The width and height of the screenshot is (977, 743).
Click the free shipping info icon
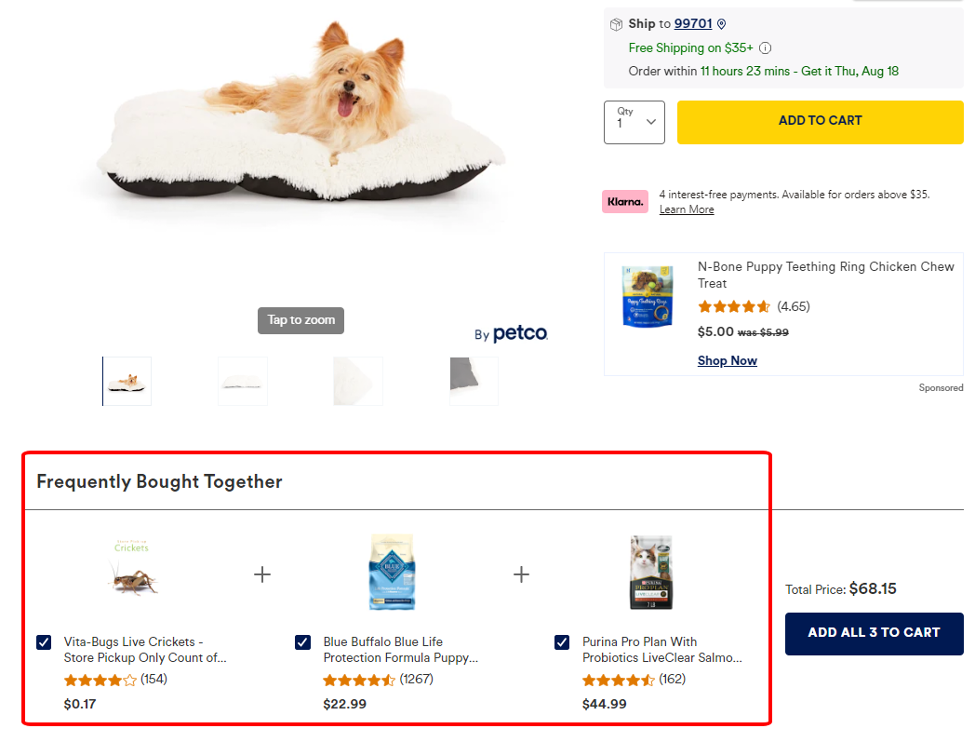765,48
